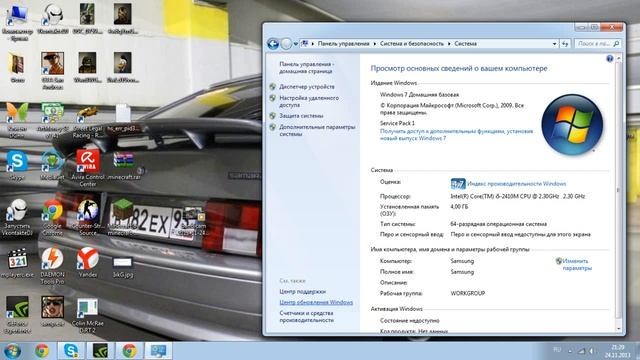The width and height of the screenshot is (640, 360).
Task: Click System window button in taskbar
Action: (x=158, y=351)
